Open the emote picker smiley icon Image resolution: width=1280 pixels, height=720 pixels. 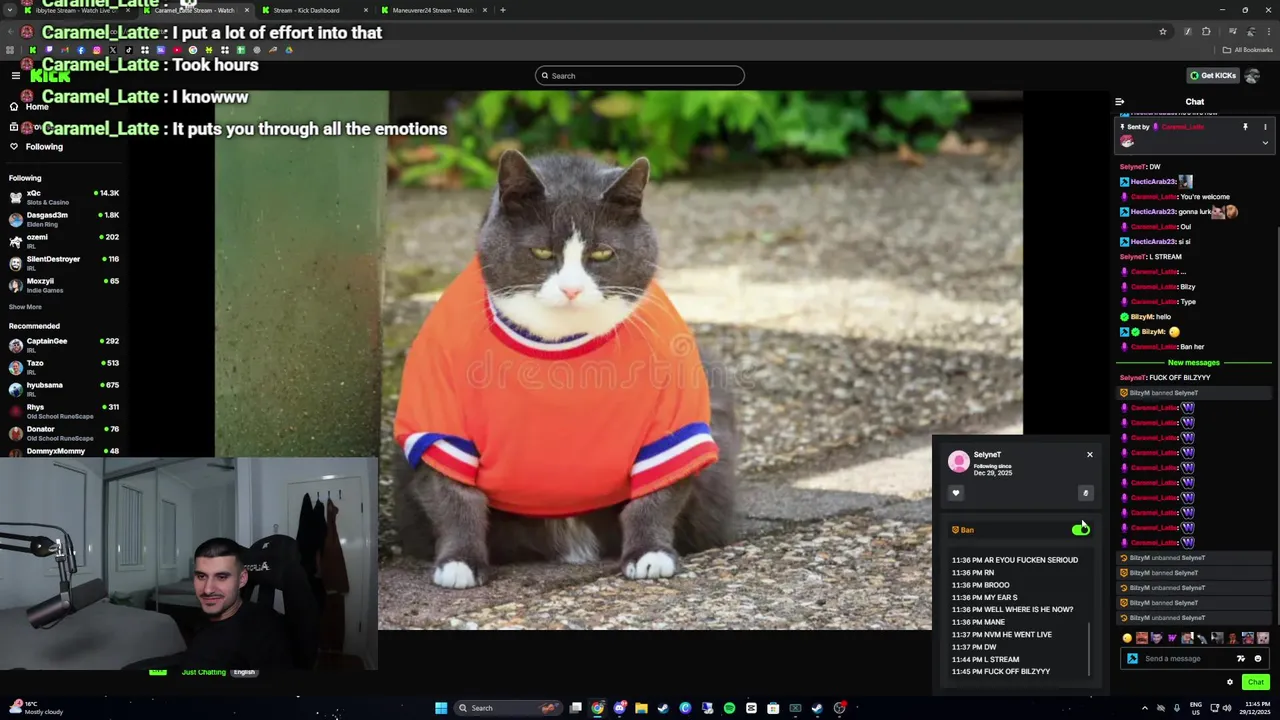(1258, 658)
